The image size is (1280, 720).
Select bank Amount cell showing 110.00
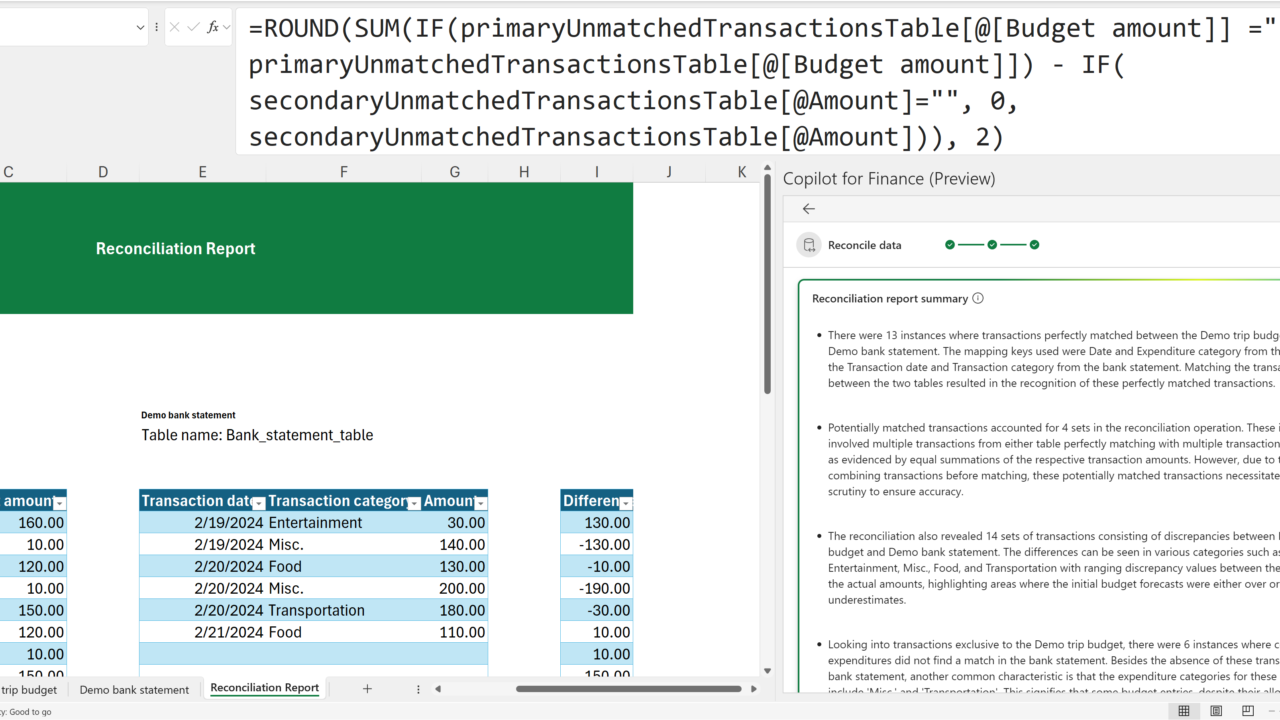click(x=455, y=633)
